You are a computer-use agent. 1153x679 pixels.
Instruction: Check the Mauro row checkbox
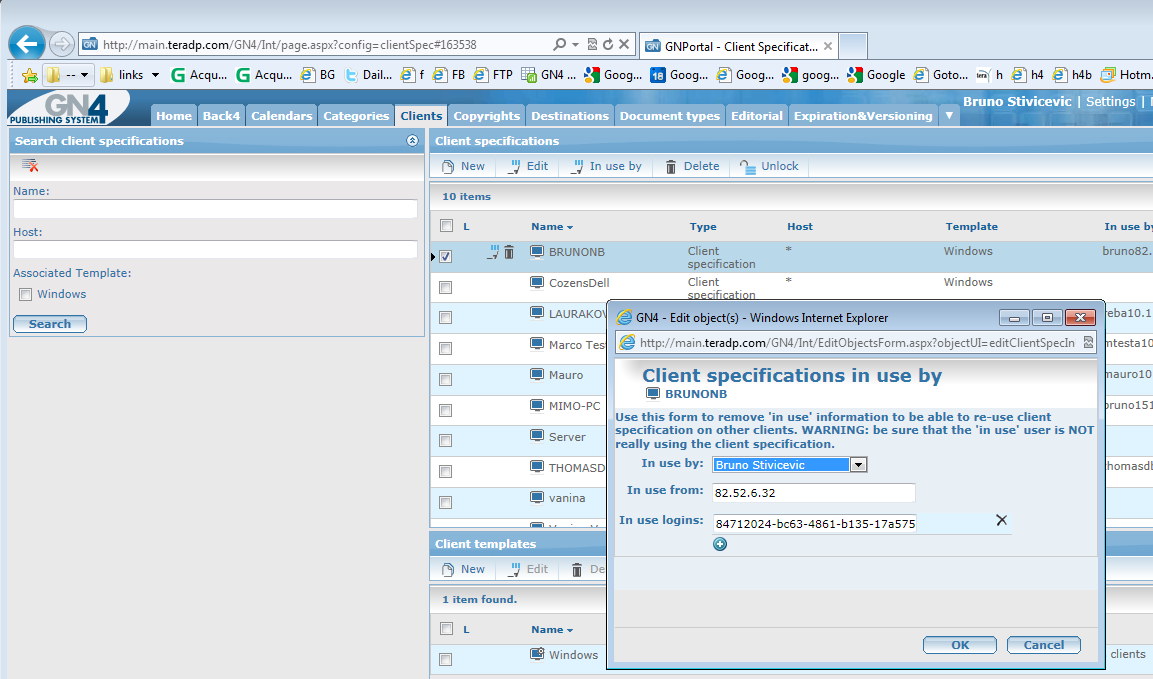[x=446, y=380]
